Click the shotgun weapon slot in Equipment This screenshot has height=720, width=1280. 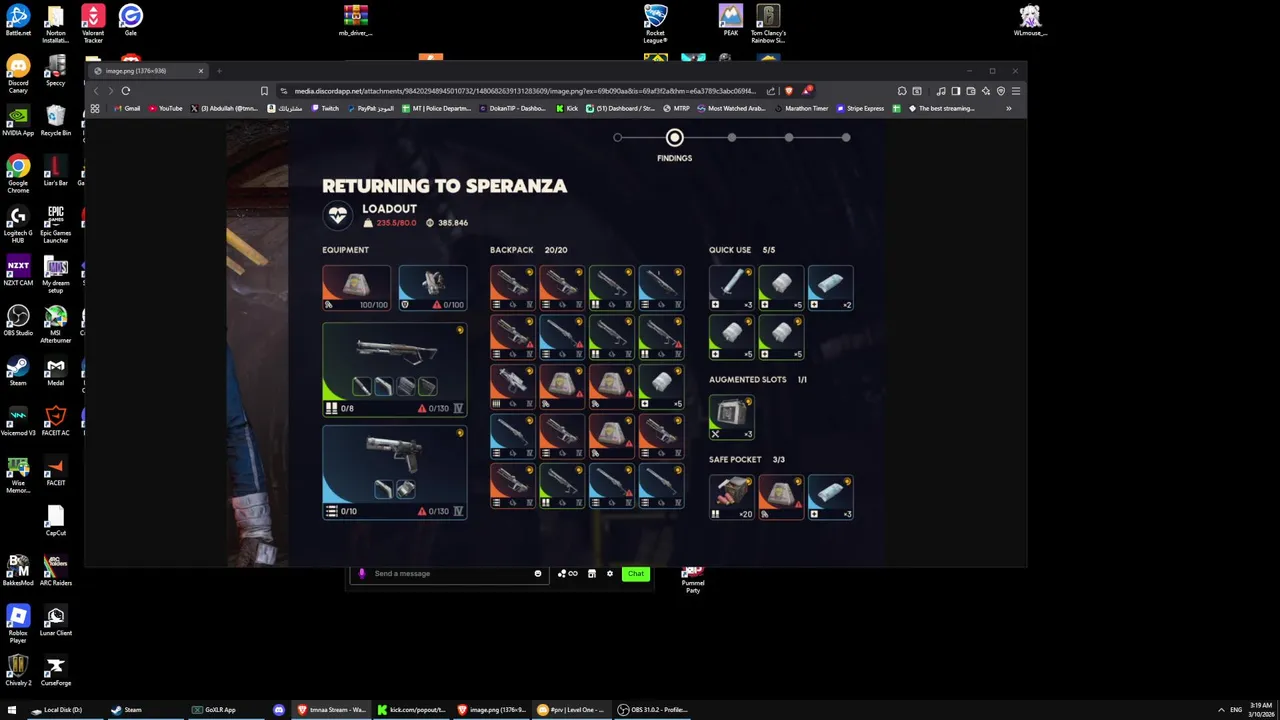point(394,369)
